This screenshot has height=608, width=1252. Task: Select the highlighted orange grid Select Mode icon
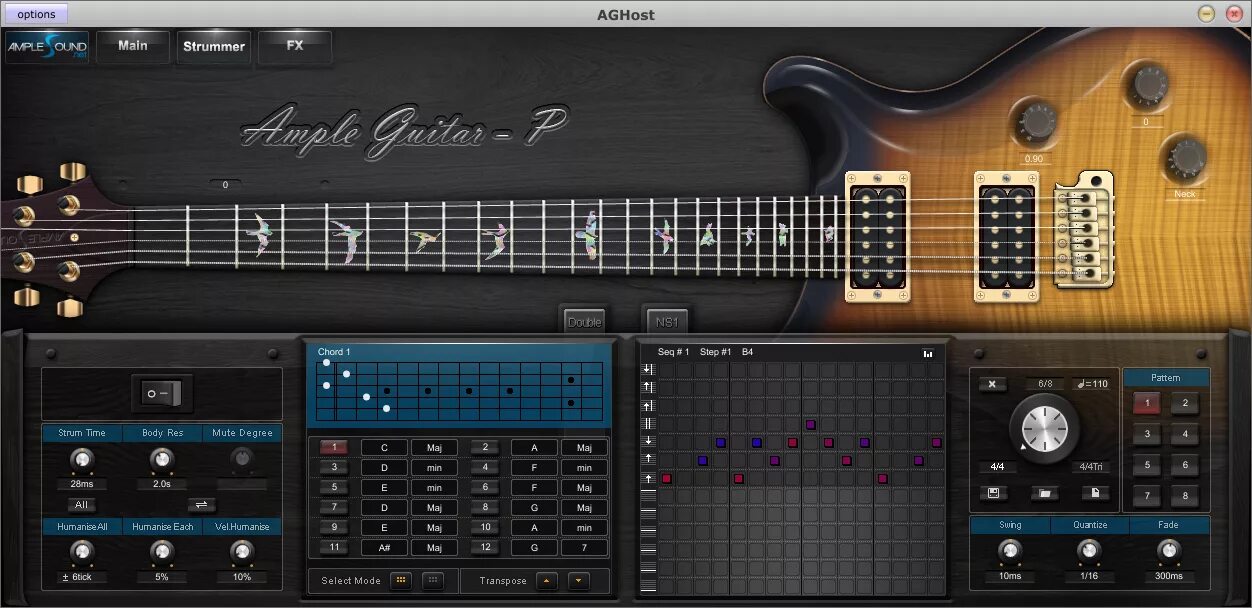click(x=400, y=580)
